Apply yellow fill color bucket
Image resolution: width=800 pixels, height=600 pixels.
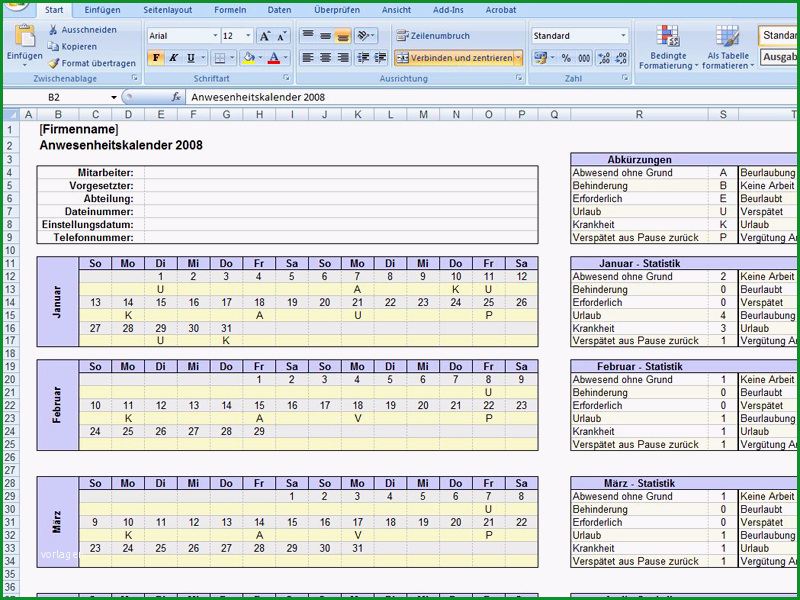tap(248, 58)
